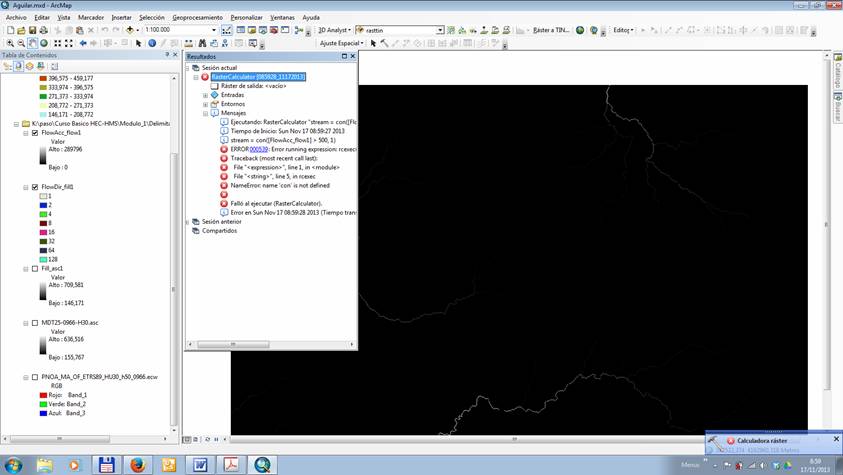Enable the Fill_asc1 layer checkbox

click(36, 269)
